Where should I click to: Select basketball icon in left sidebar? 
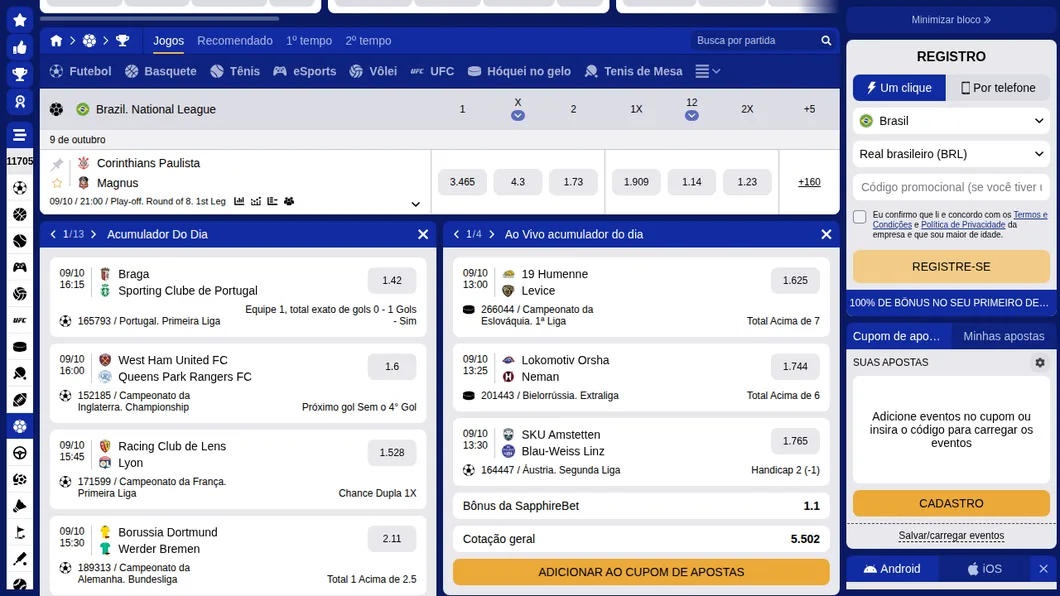pyautogui.click(x=20, y=214)
